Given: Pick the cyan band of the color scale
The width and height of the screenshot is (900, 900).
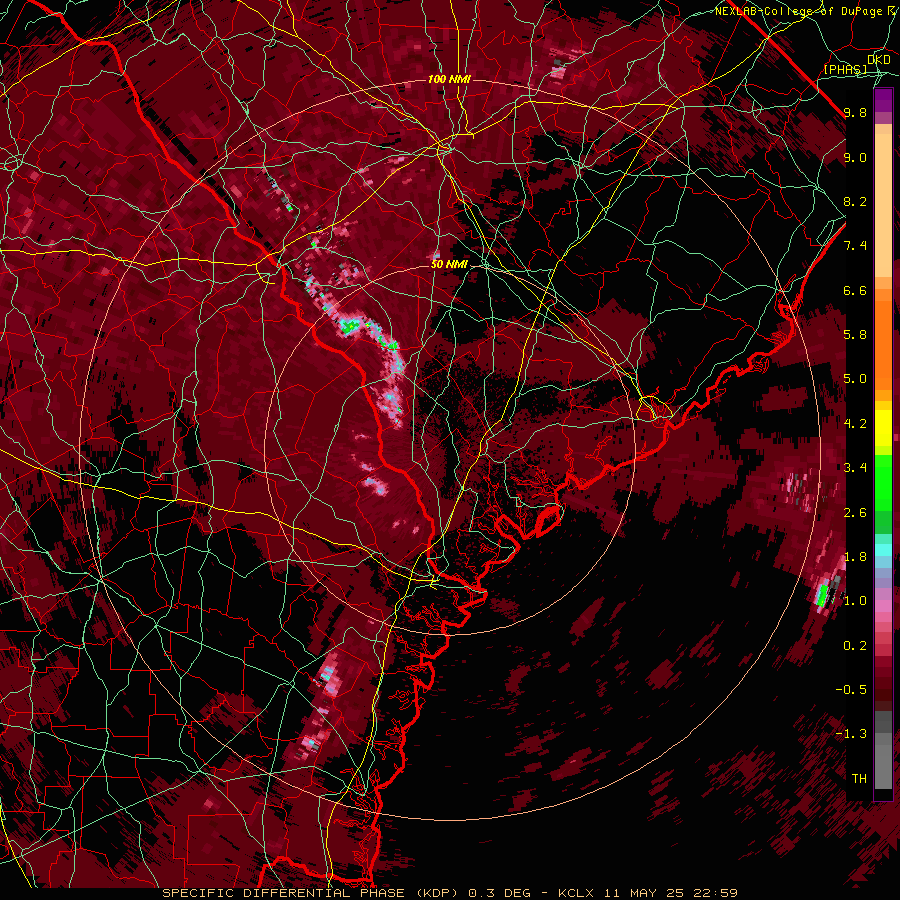Looking at the screenshot, I should (x=883, y=550).
